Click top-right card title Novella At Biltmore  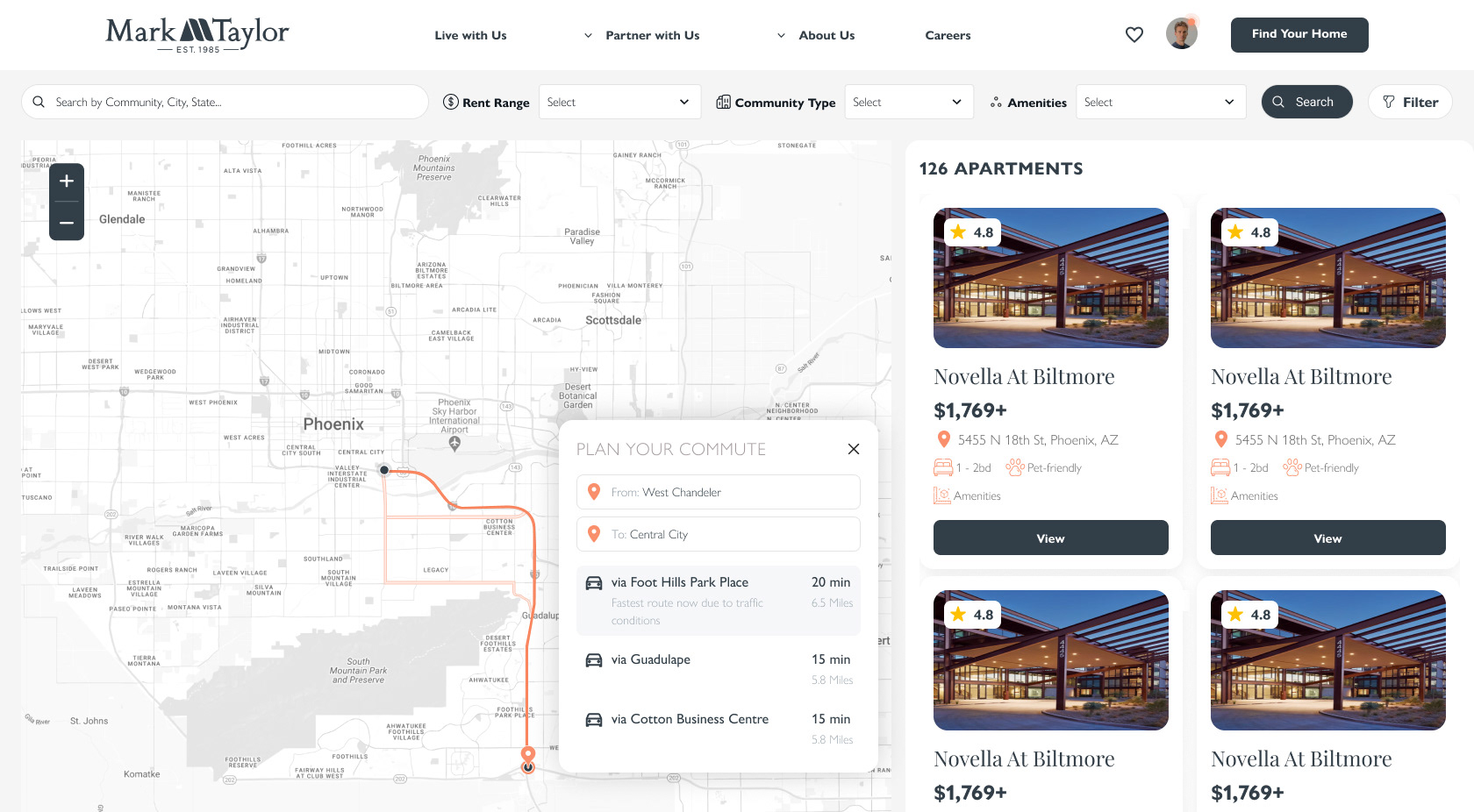1301,377
